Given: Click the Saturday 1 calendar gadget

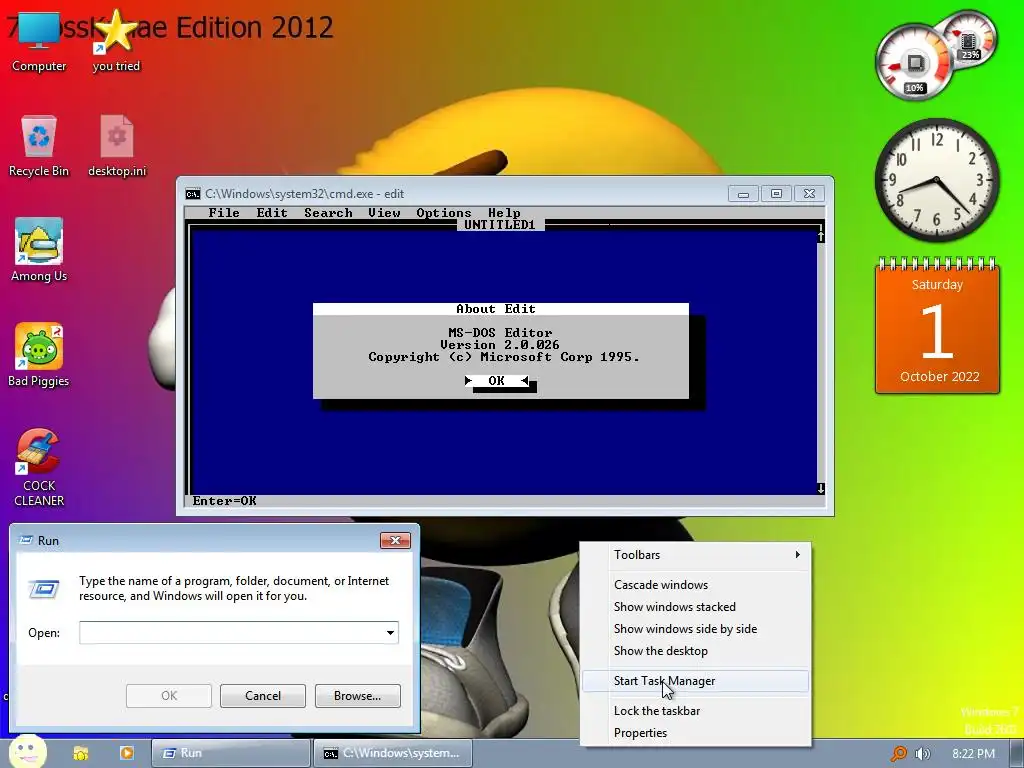Looking at the screenshot, I should click(x=937, y=326).
